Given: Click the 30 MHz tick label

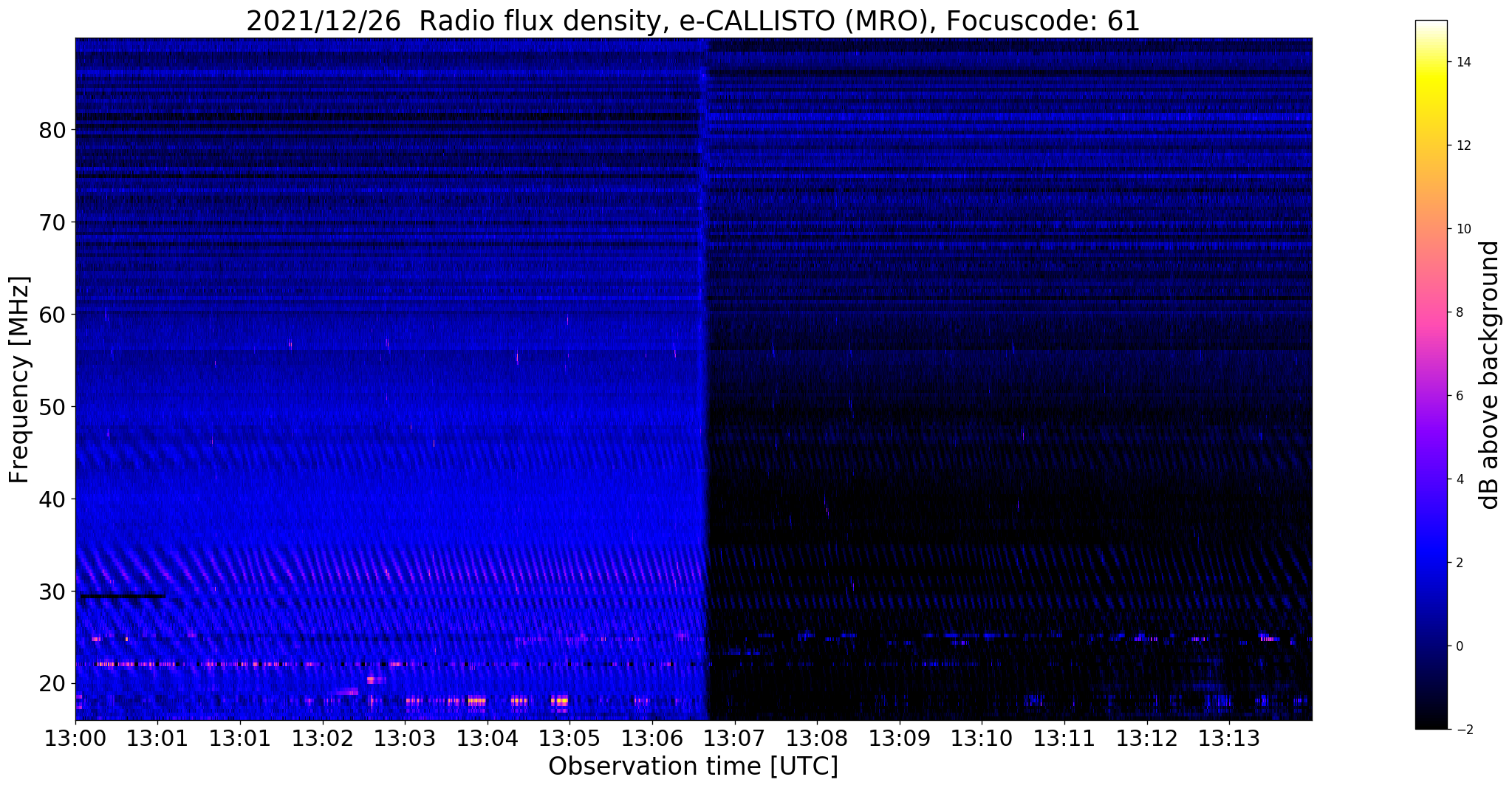Looking at the screenshot, I should pos(52,592).
